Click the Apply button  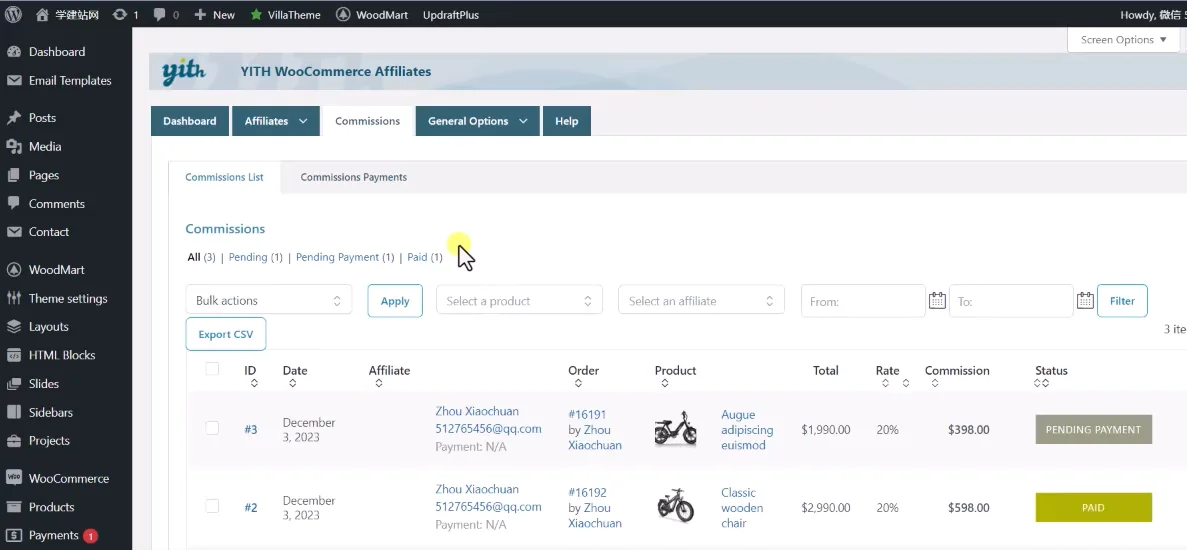pos(395,300)
